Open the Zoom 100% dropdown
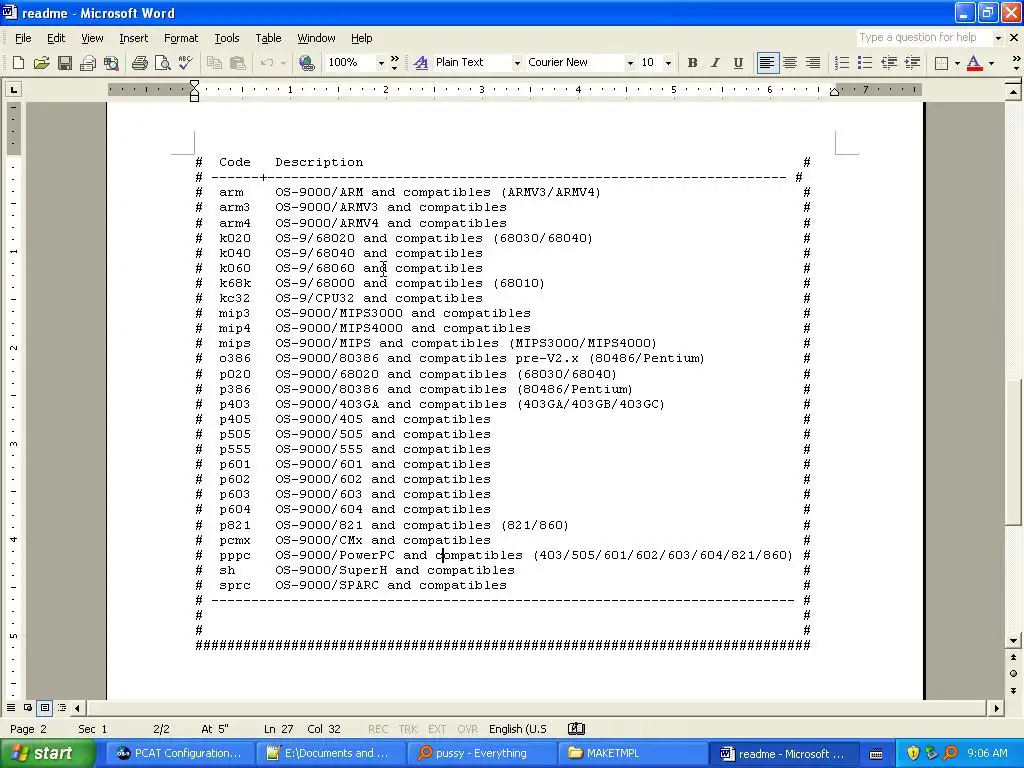This screenshot has width=1024, height=768. [x=381, y=63]
